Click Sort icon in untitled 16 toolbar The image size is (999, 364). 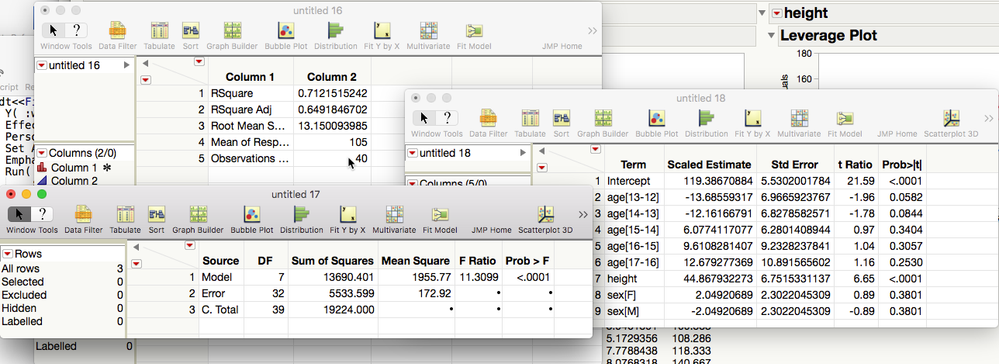(x=190, y=31)
